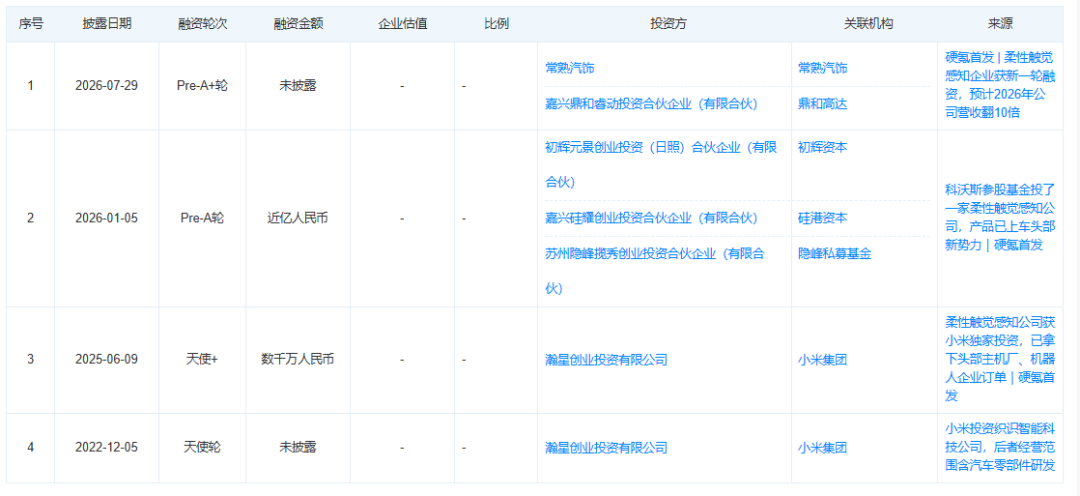The width and height of the screenshot is (1080, 496).
Task: Click the 融资金额 column header
Action: pyautogui.click(x=298, y=24)
